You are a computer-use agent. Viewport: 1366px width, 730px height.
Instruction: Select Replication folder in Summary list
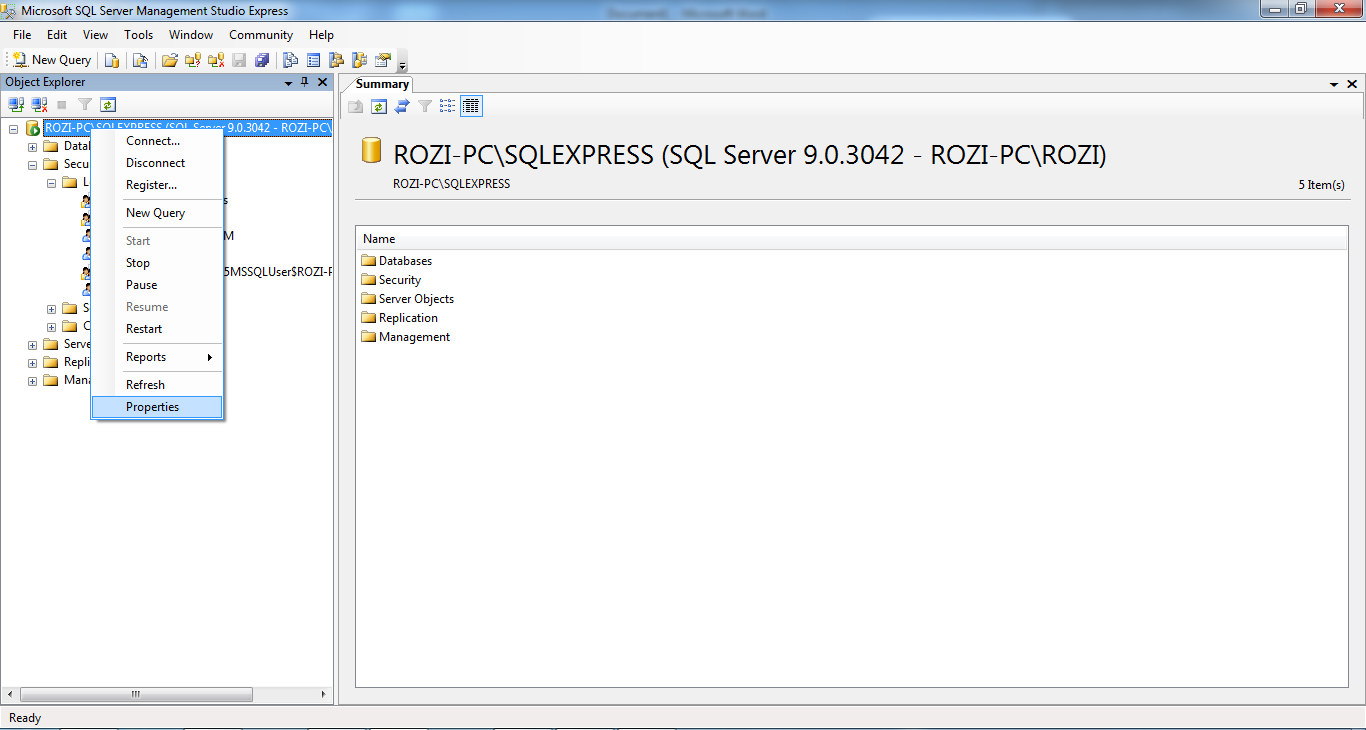click(399, 318)
